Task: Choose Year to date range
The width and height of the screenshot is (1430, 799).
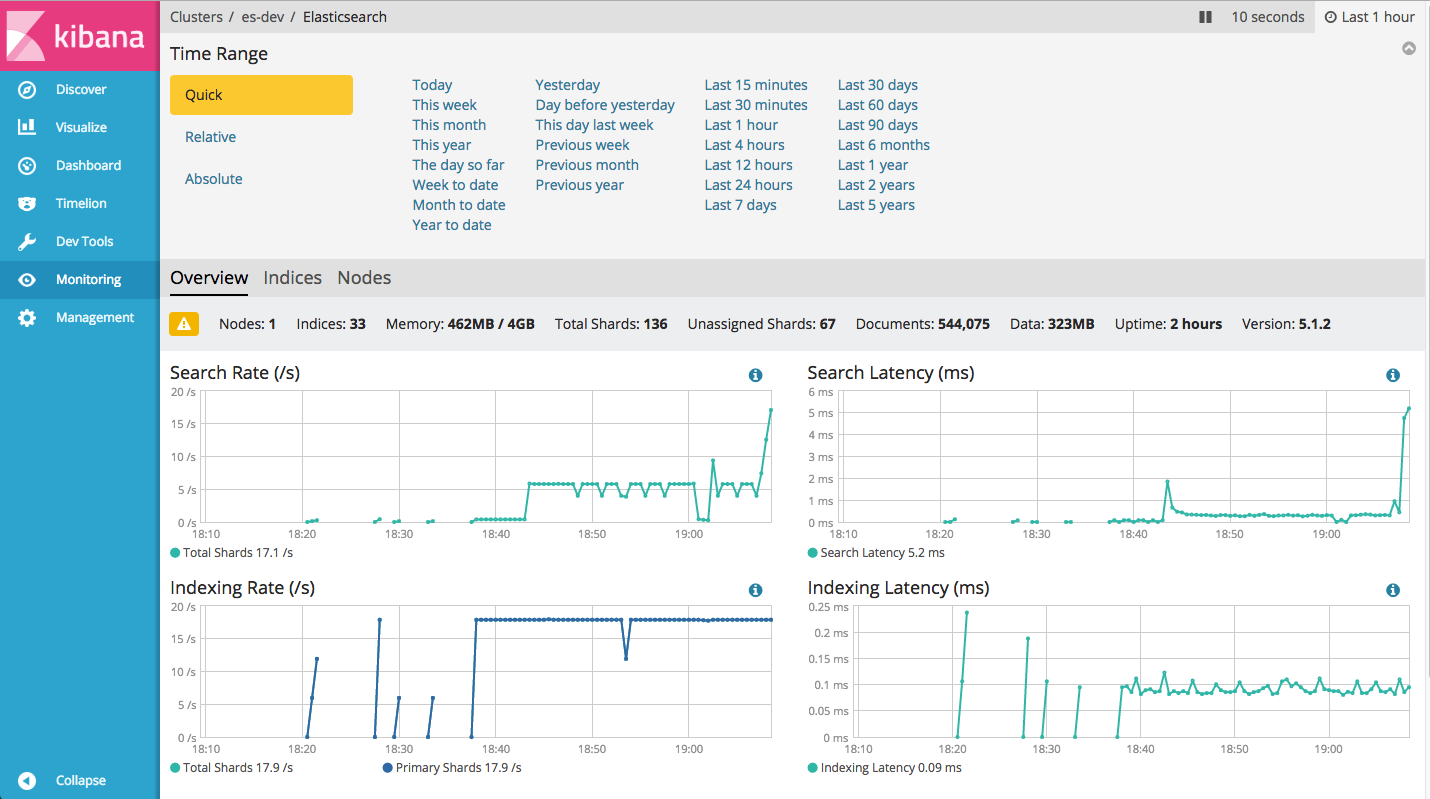Action: click(x=452, y=225)
